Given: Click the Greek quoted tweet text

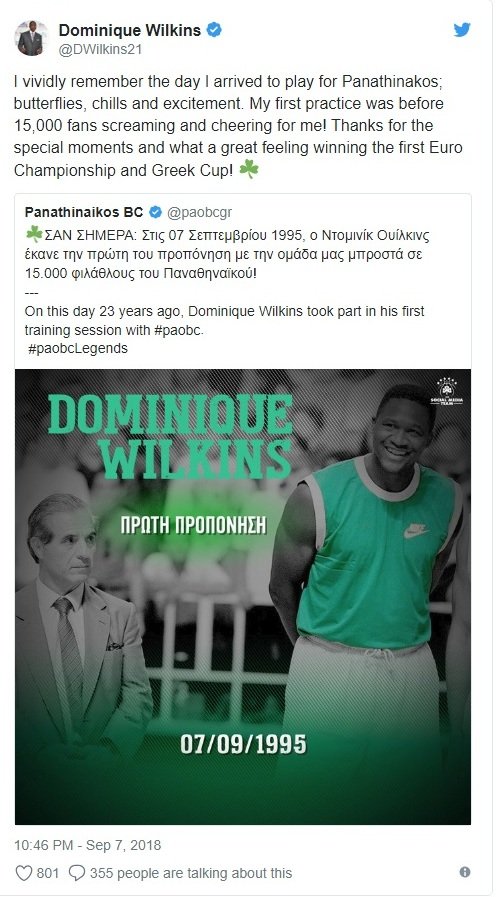Looking at the screenshot, I should click(227, 254).
